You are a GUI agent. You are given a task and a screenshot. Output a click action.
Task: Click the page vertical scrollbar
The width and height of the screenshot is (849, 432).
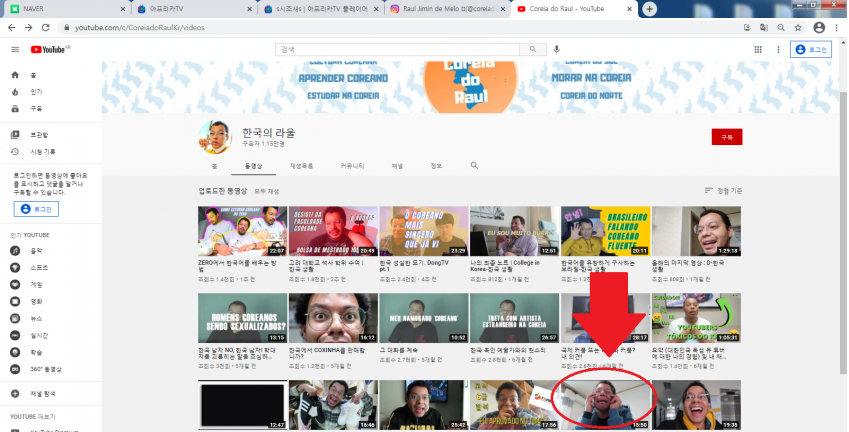pyautogui.click(x=843, y=233)
